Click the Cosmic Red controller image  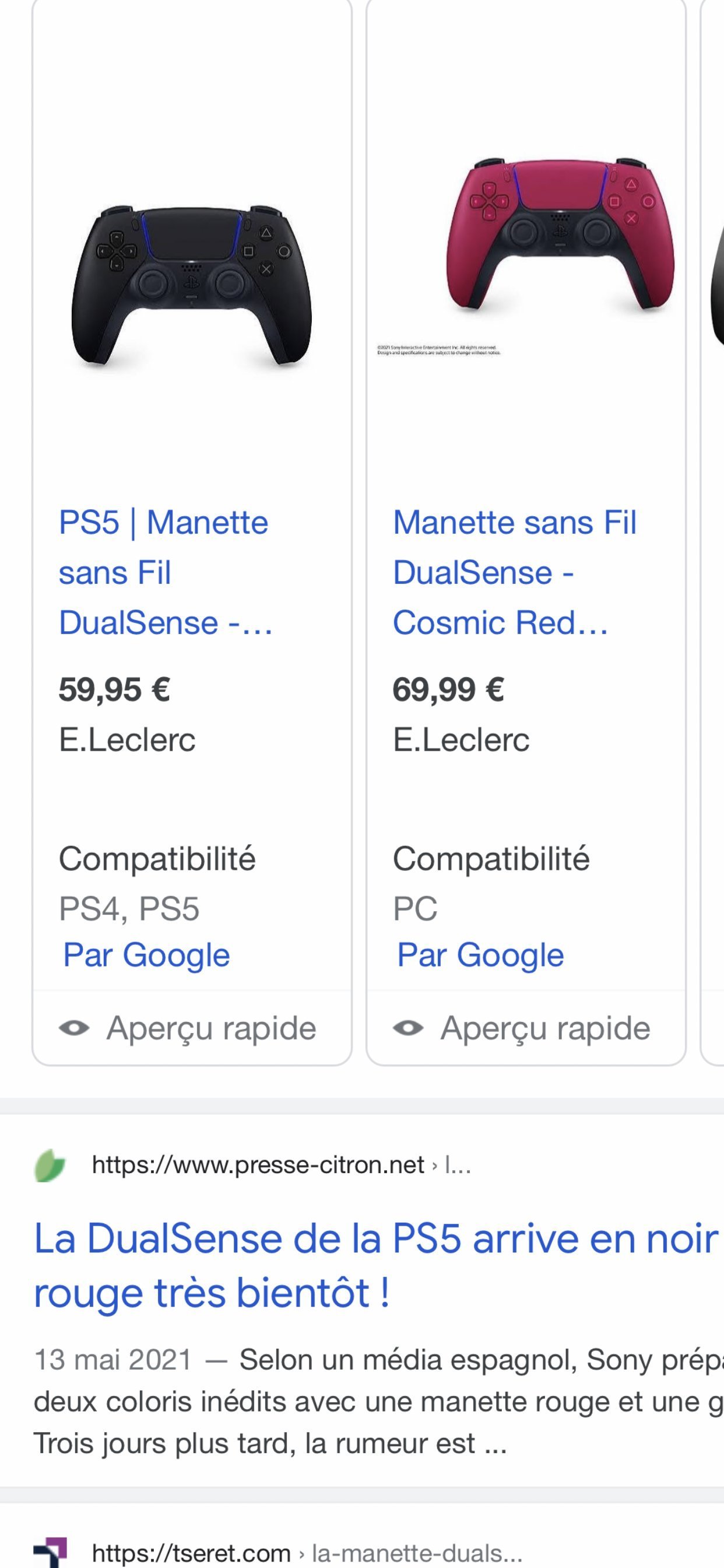(x=559, y=234)
